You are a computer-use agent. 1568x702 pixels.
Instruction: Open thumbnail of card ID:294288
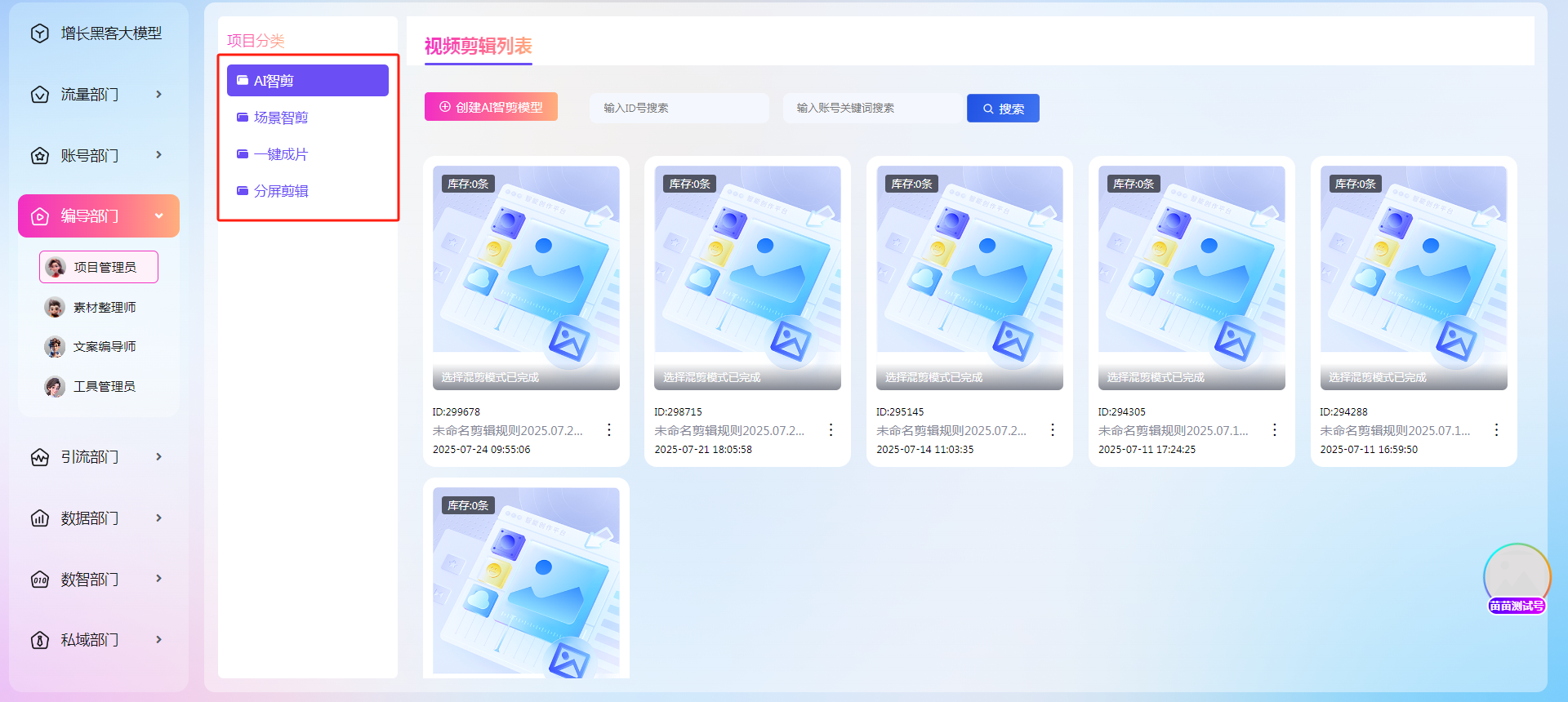1414,278
